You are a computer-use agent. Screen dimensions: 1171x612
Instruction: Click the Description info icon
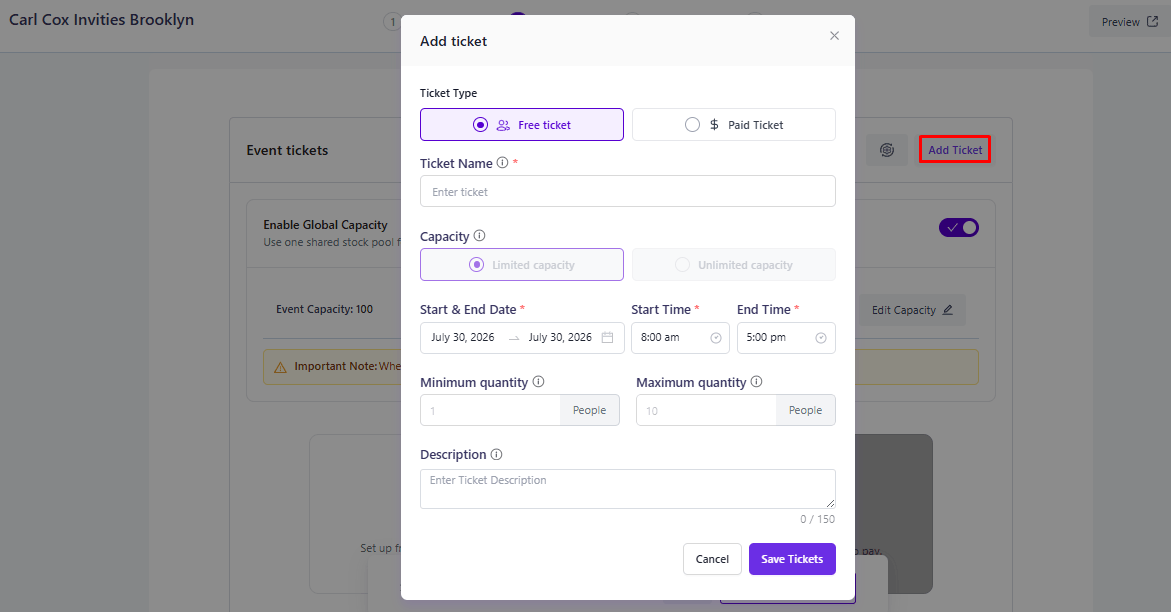(497, 454)
